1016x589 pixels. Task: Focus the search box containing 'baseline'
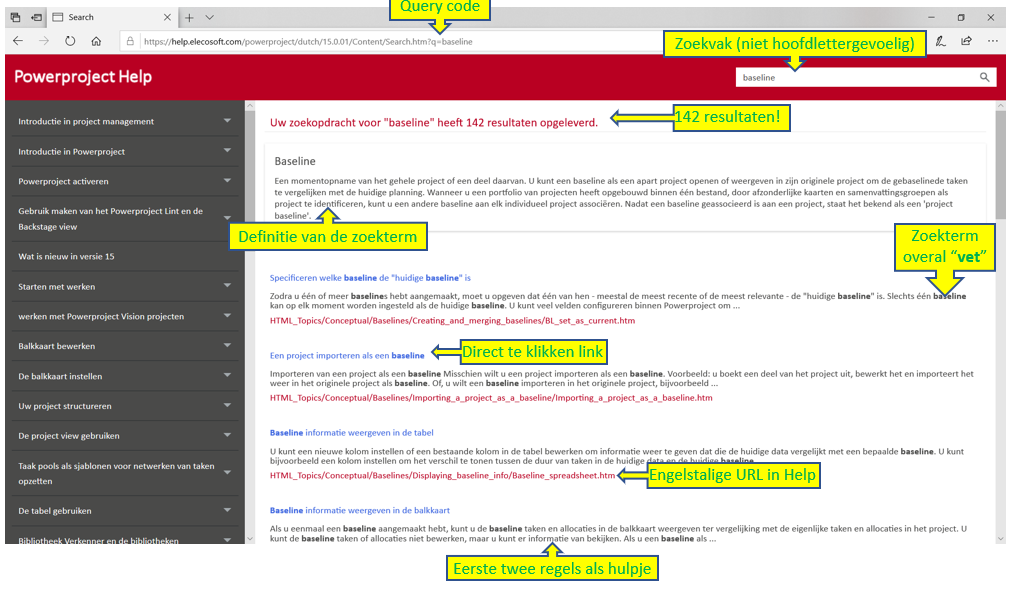855,78
